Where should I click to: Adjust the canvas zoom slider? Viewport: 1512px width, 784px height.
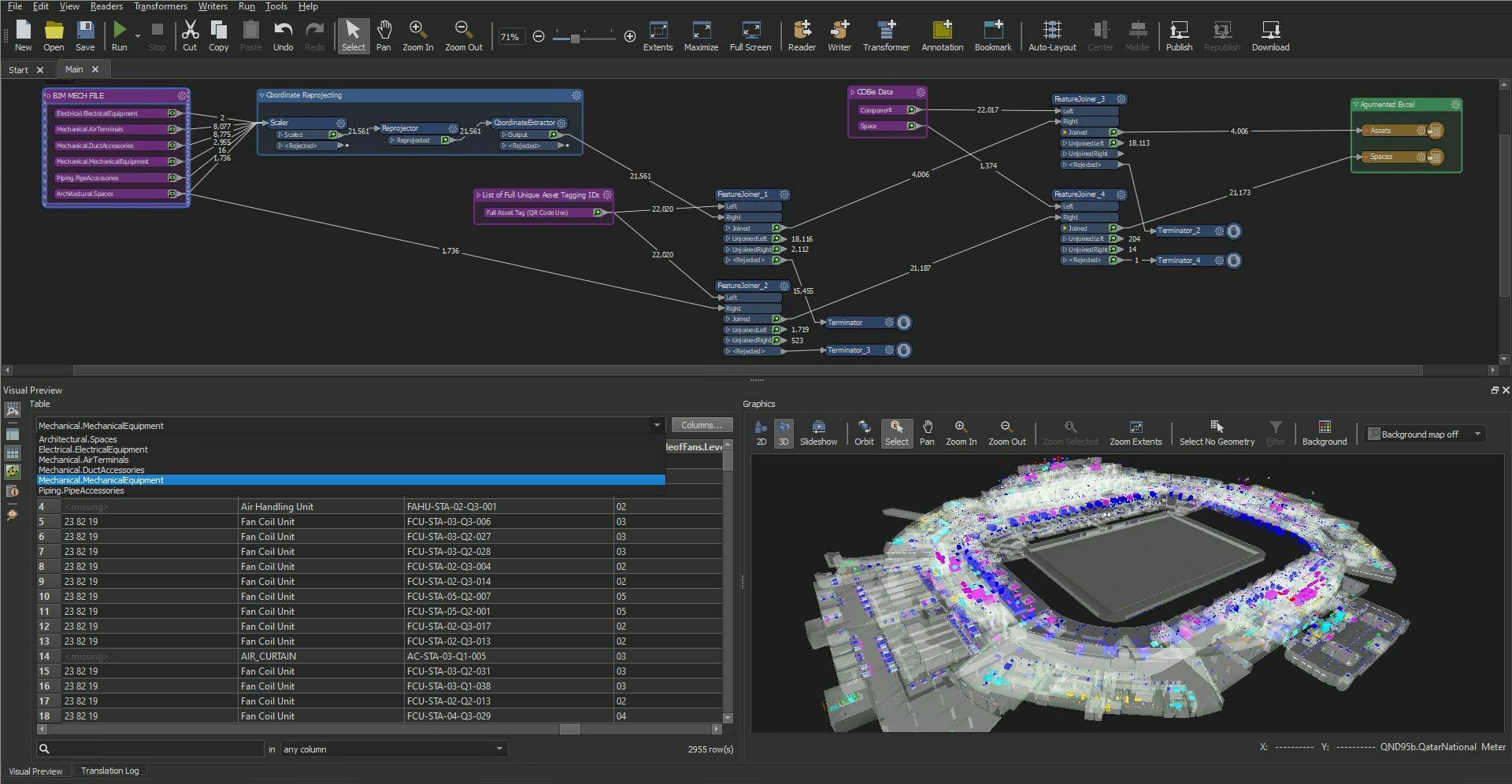click(575, 37)
